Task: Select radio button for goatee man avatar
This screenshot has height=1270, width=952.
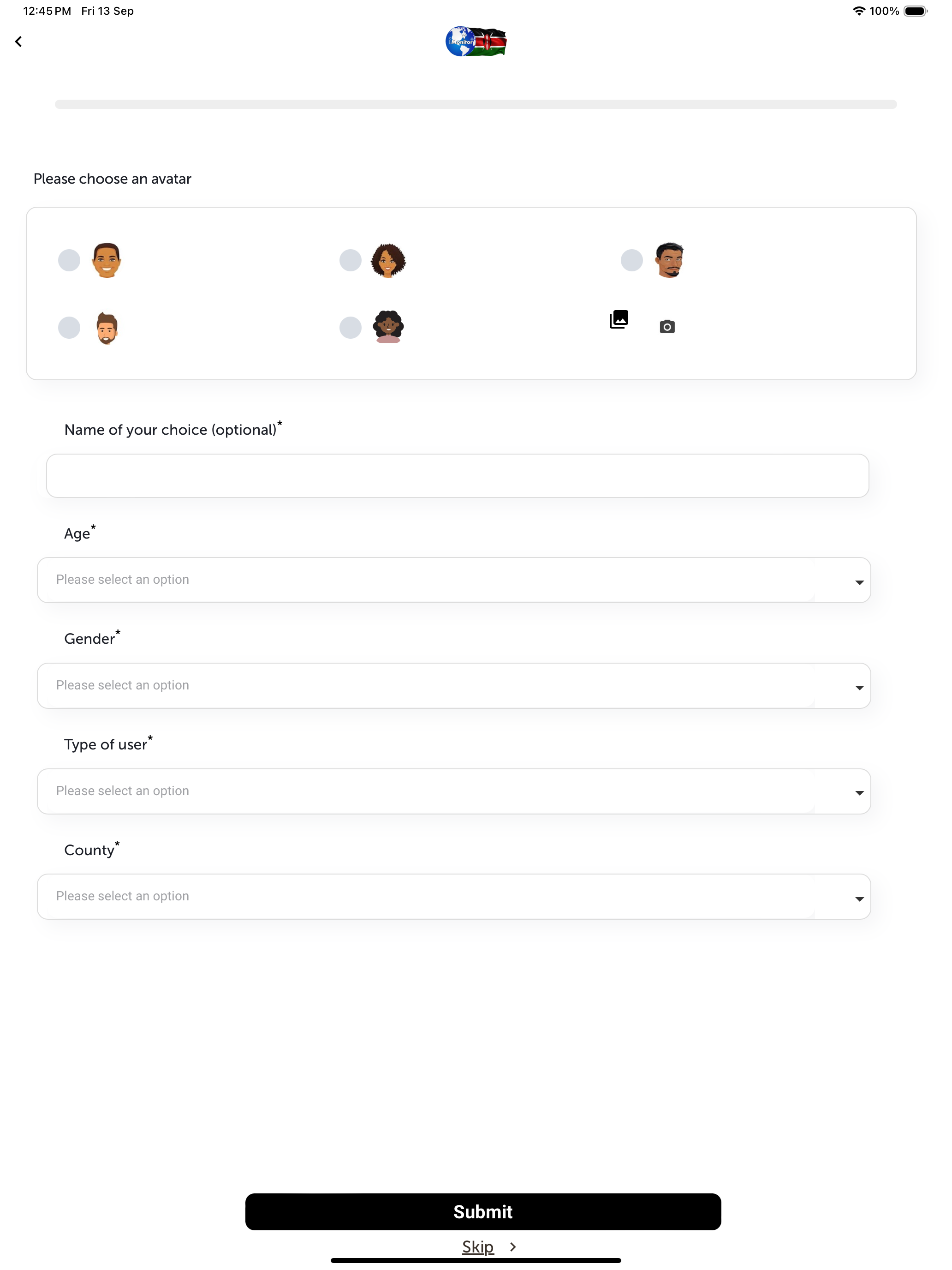Action: coord(631,260)
